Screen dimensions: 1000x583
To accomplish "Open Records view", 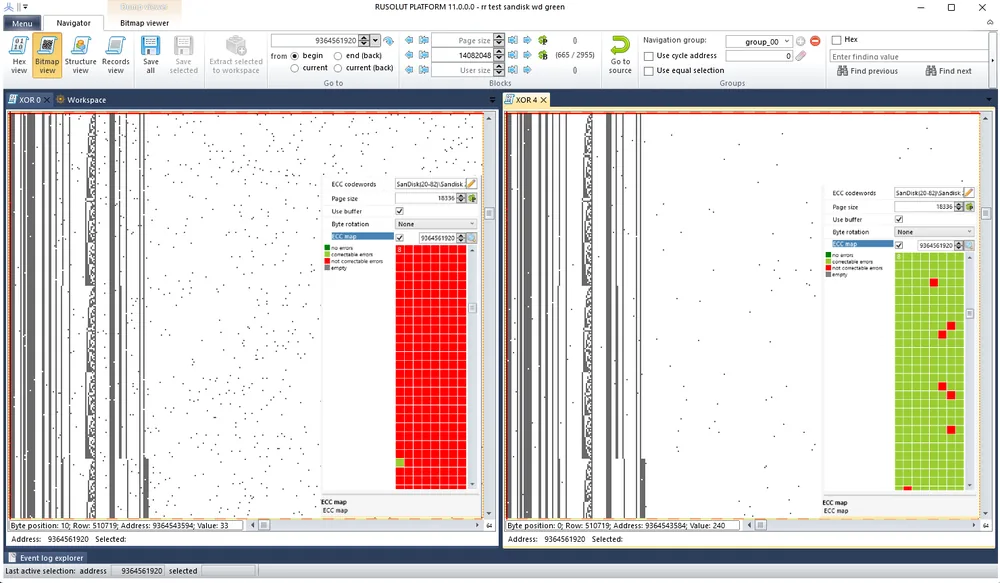I will click(115, 55).
